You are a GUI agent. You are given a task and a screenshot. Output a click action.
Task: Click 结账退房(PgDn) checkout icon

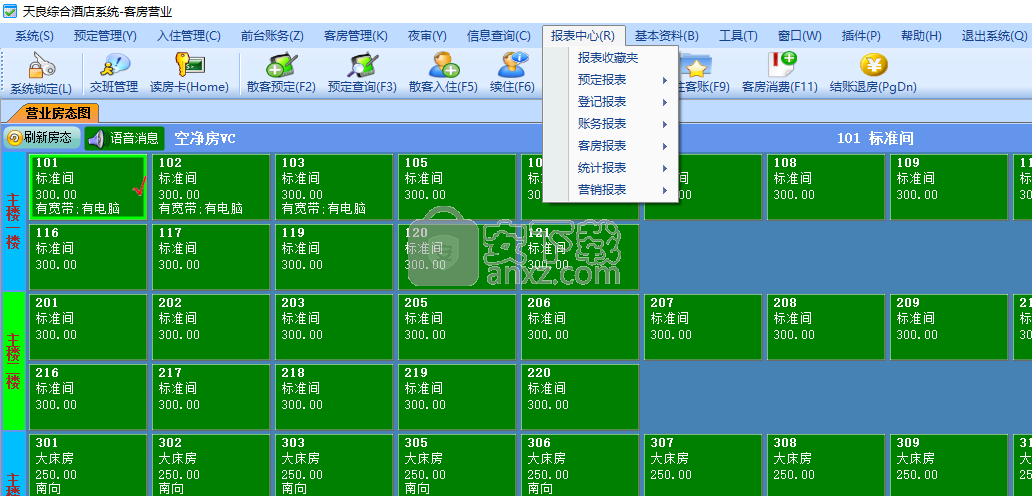click(873, 65)
